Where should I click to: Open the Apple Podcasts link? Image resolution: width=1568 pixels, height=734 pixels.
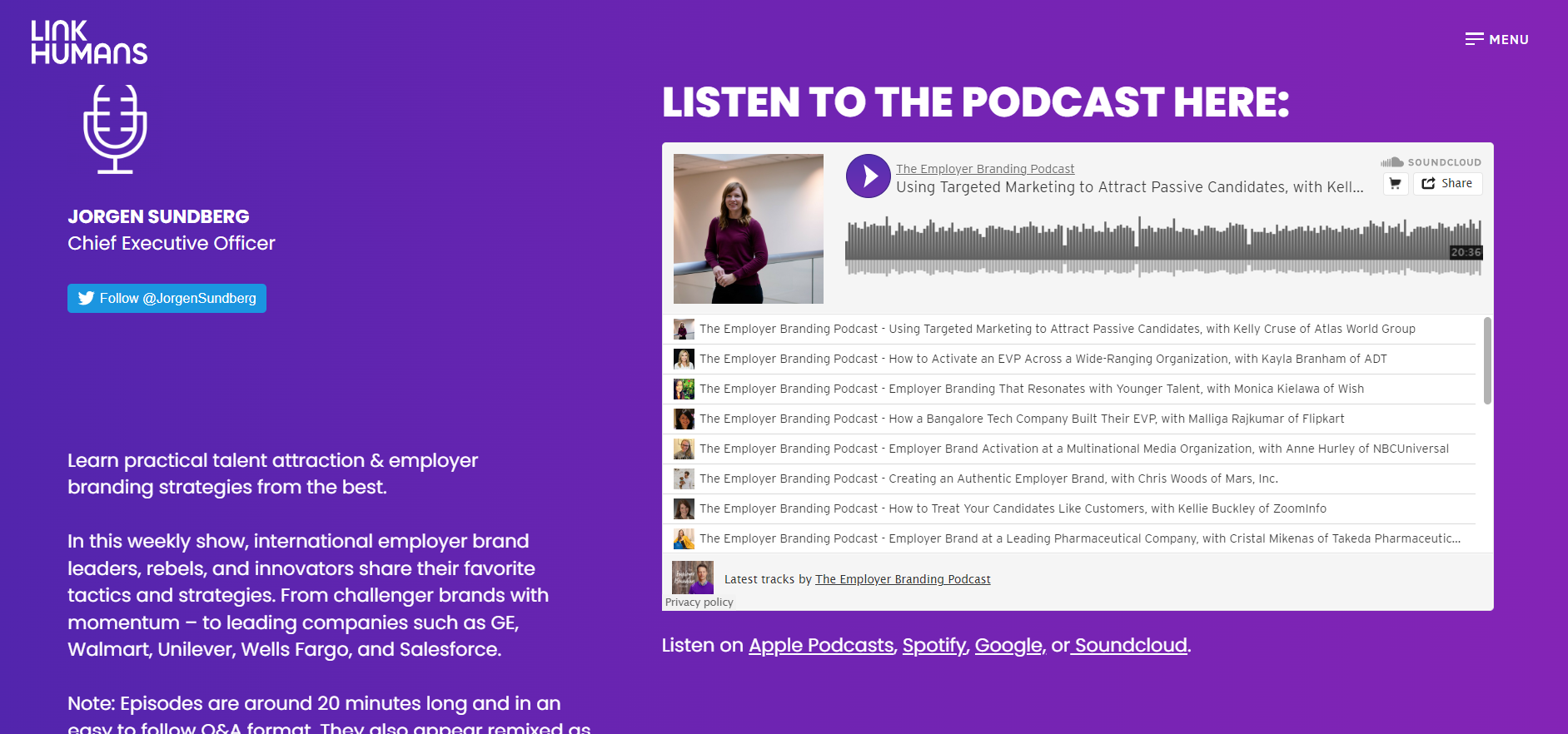click(x=820, y=645)
